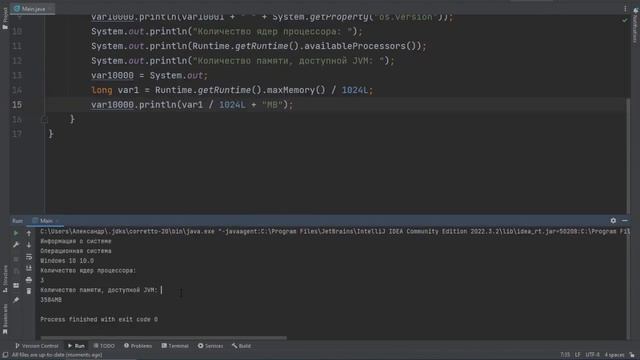Pin the Run tab with pin icon

click(x=16, y=300)
